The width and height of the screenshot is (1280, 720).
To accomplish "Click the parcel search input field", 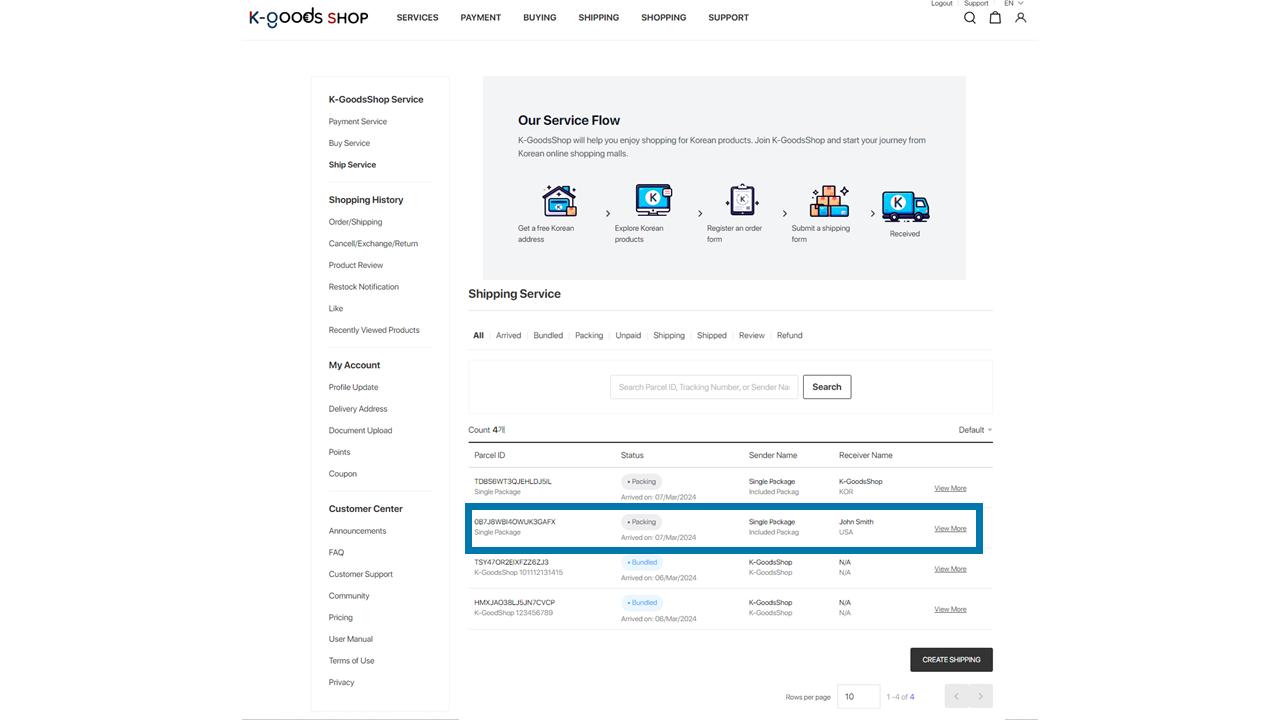I will 704,387.
